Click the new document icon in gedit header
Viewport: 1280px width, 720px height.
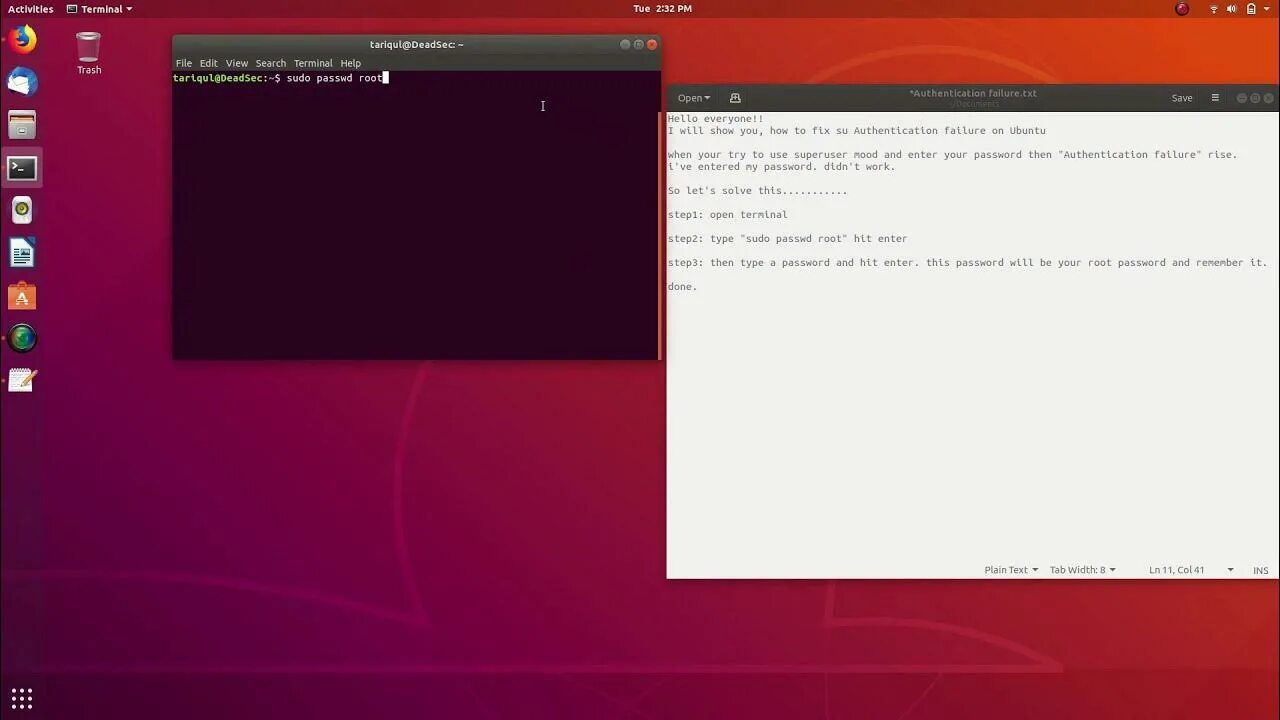(x=735, y=98)
